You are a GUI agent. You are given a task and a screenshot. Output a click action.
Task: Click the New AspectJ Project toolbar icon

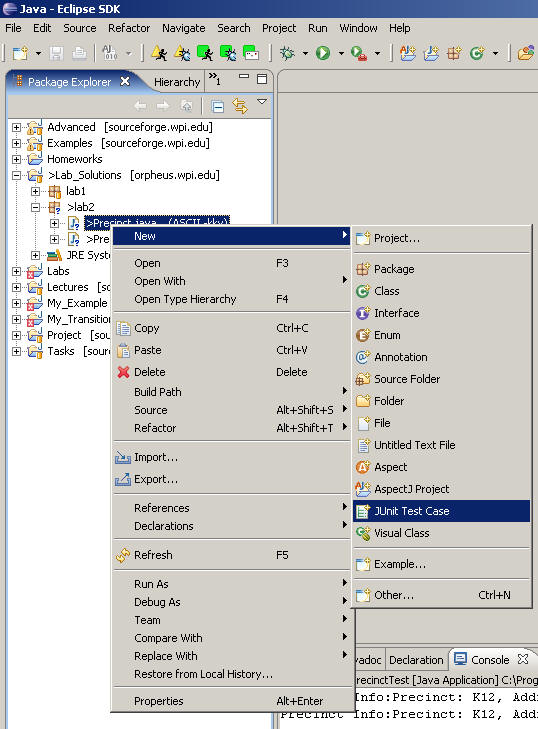408,53
